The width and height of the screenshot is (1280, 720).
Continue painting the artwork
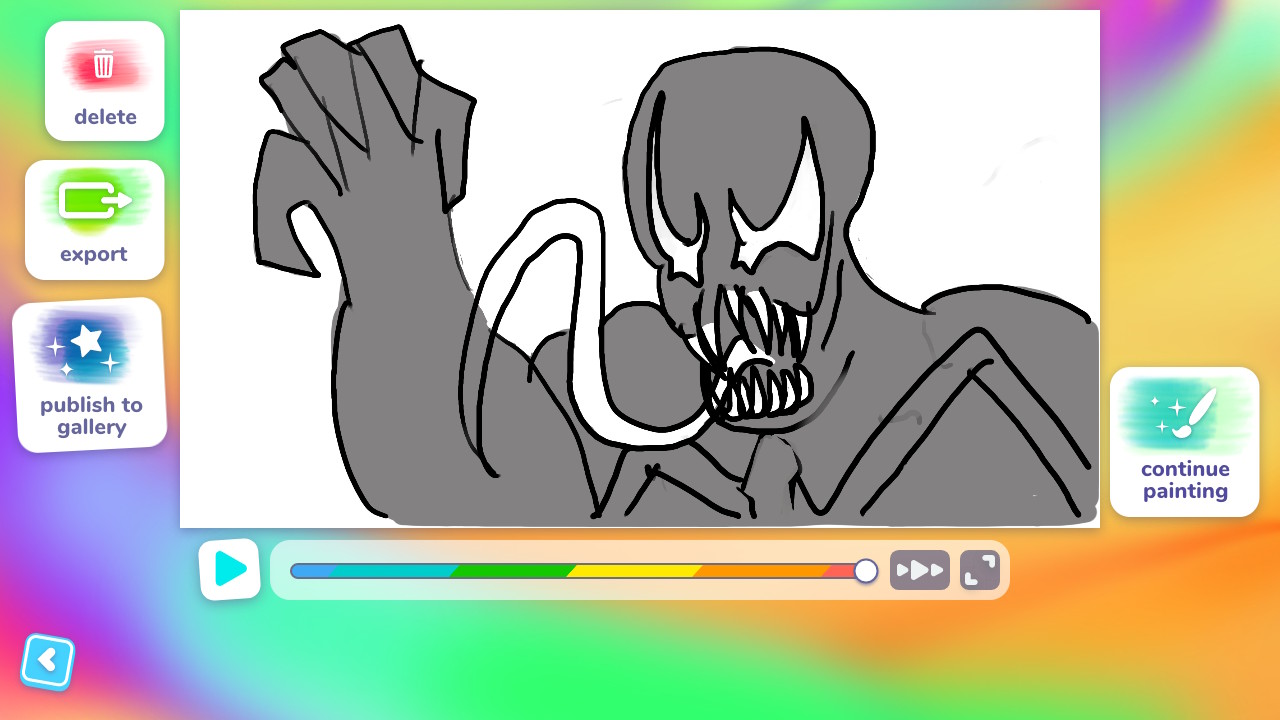coord(1185,442)
